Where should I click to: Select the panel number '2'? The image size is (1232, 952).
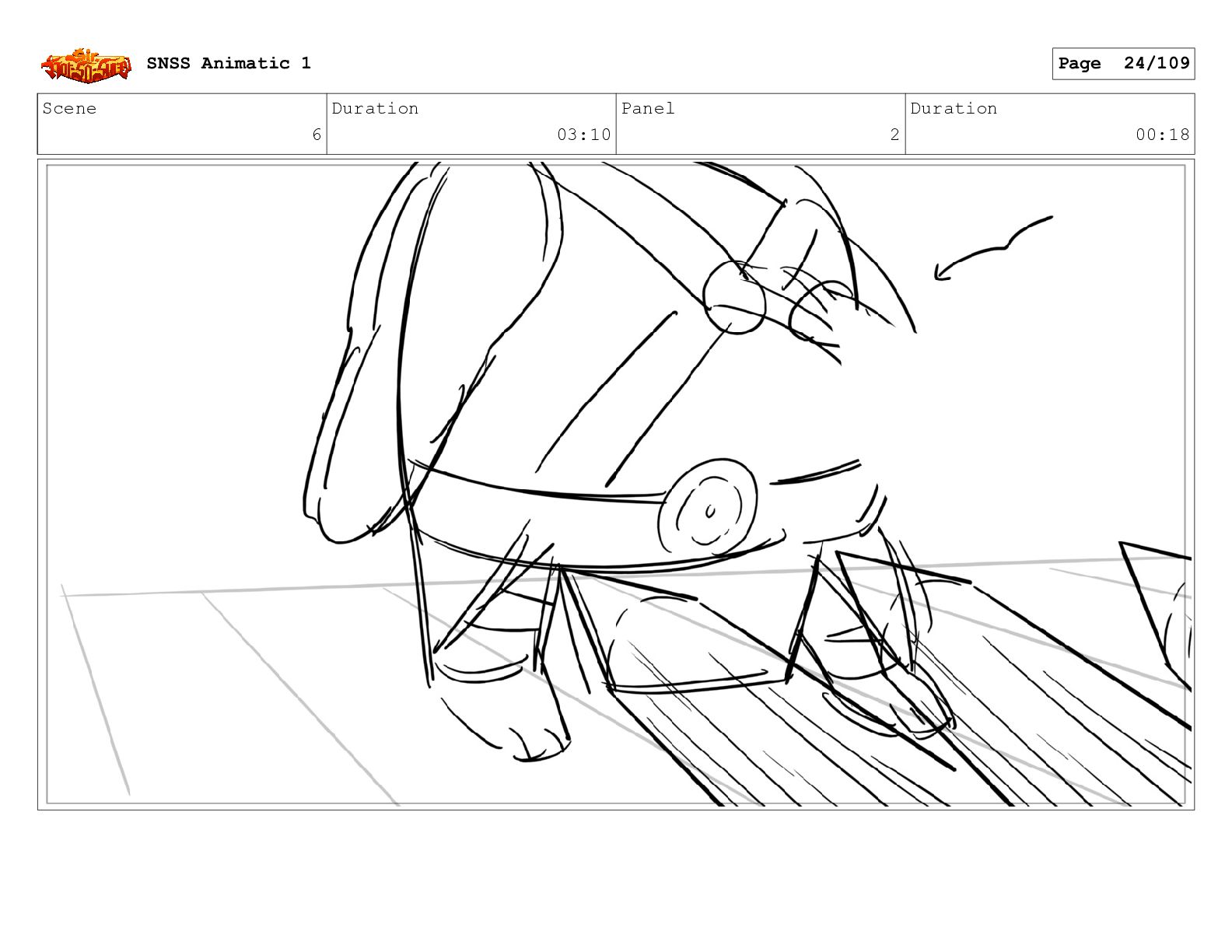tap(894, 135)
